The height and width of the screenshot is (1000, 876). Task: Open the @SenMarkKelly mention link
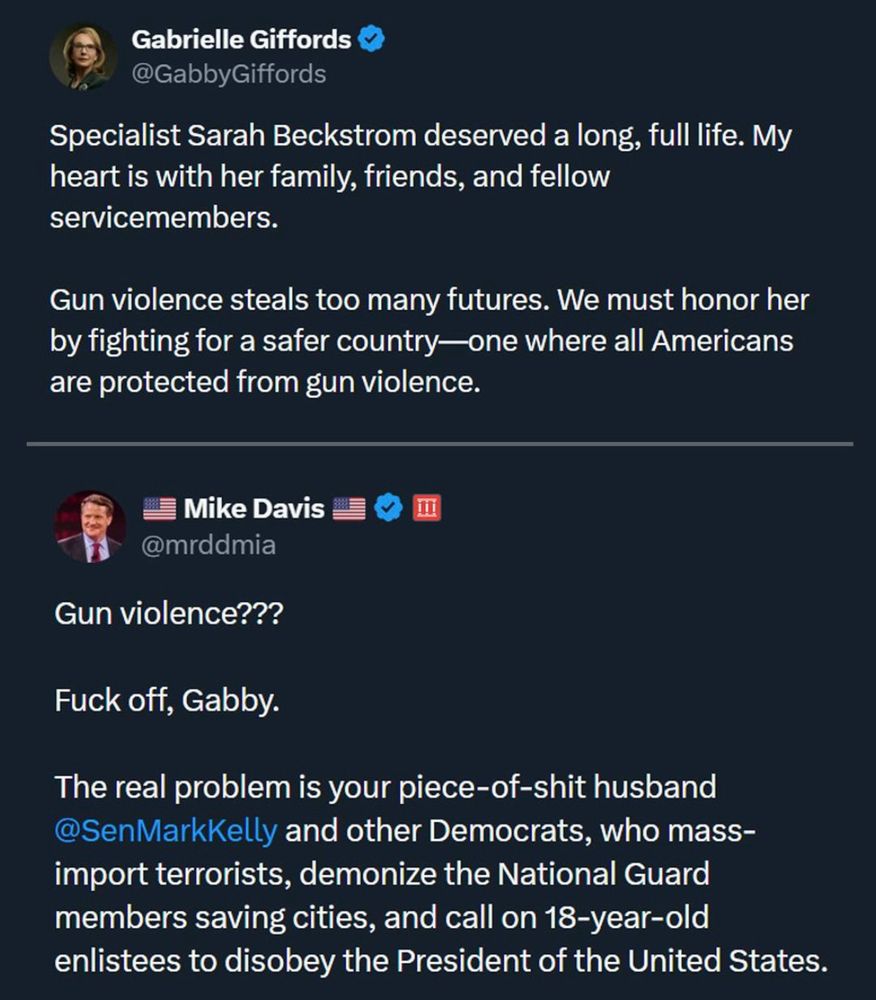[x=166, y=830]
